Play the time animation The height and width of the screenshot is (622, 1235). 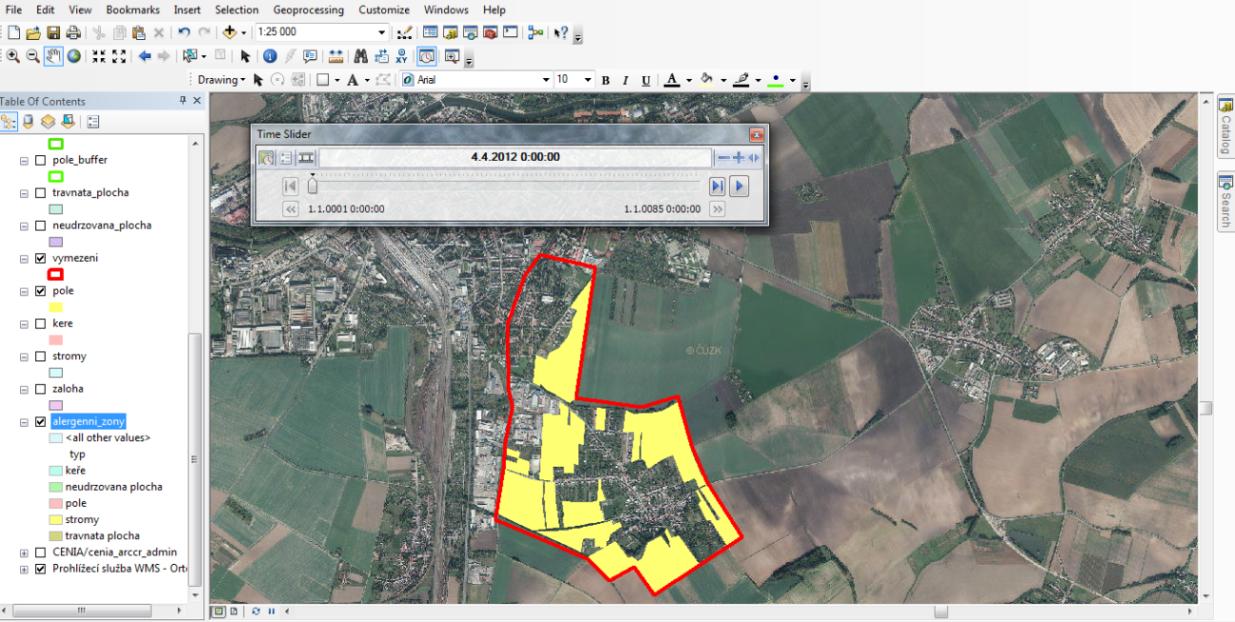741,187
